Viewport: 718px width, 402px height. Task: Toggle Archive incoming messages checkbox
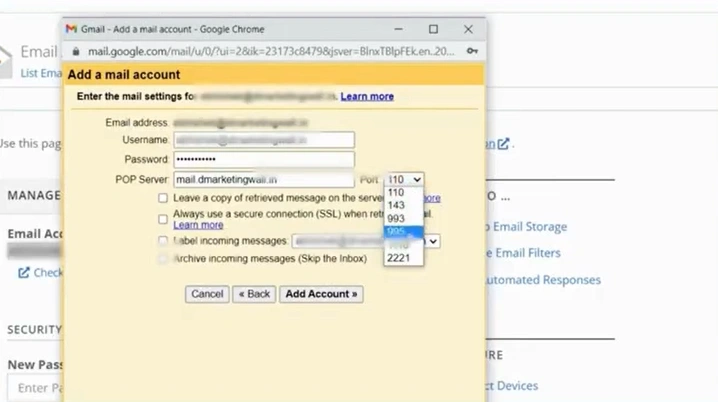[x=163, y=259]
